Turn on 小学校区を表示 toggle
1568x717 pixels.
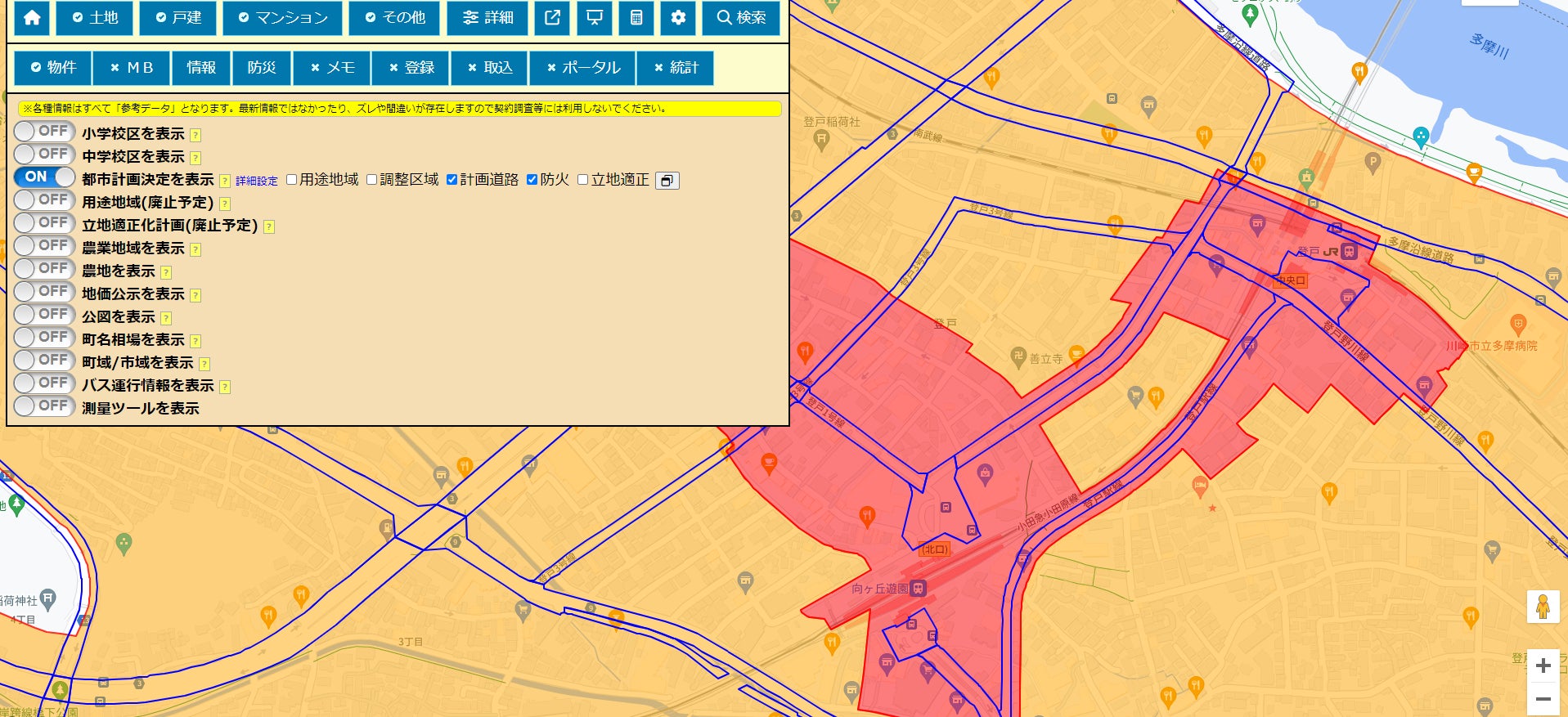44,131
